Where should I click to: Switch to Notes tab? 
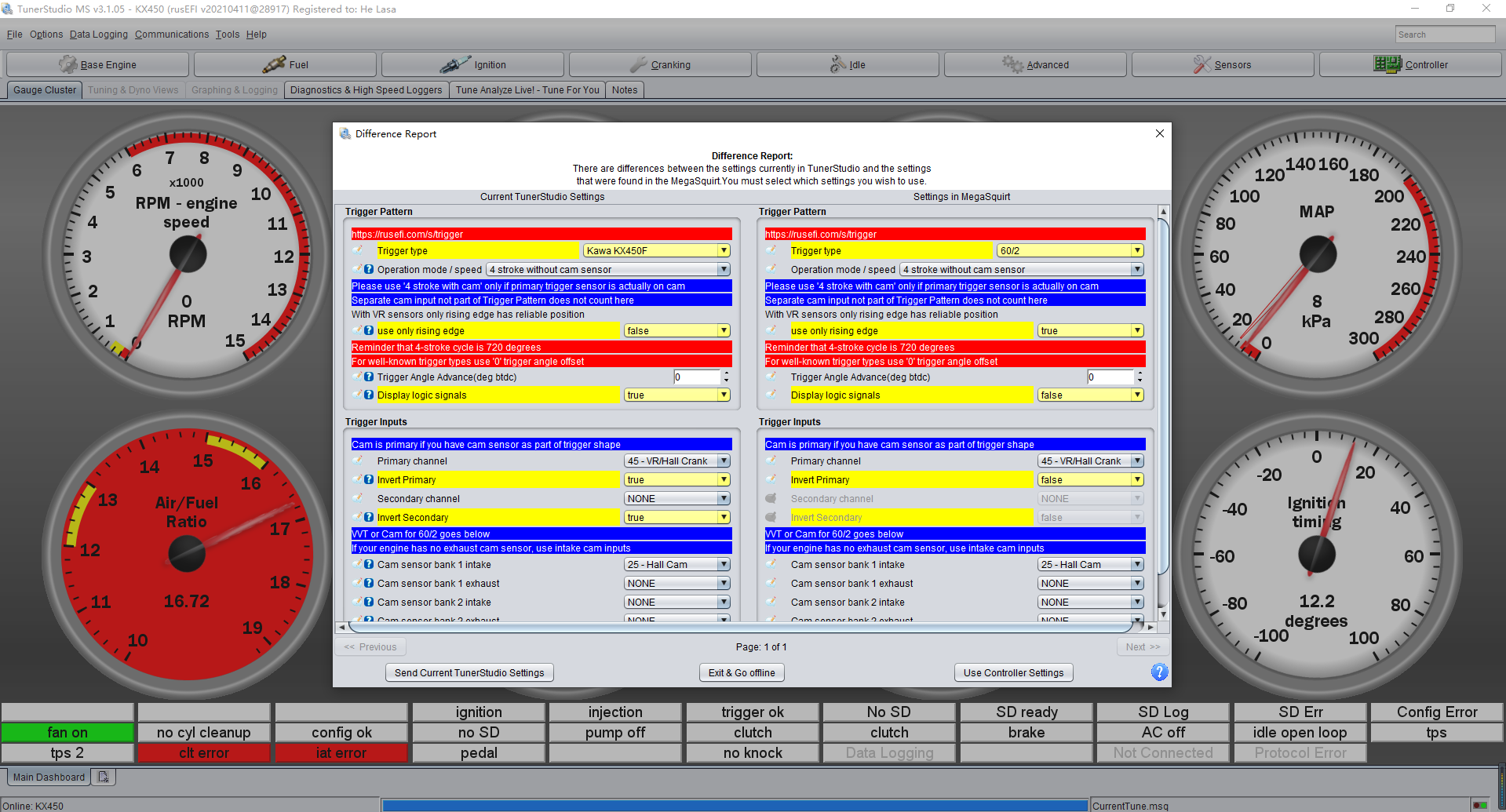(x=625, y=89)
